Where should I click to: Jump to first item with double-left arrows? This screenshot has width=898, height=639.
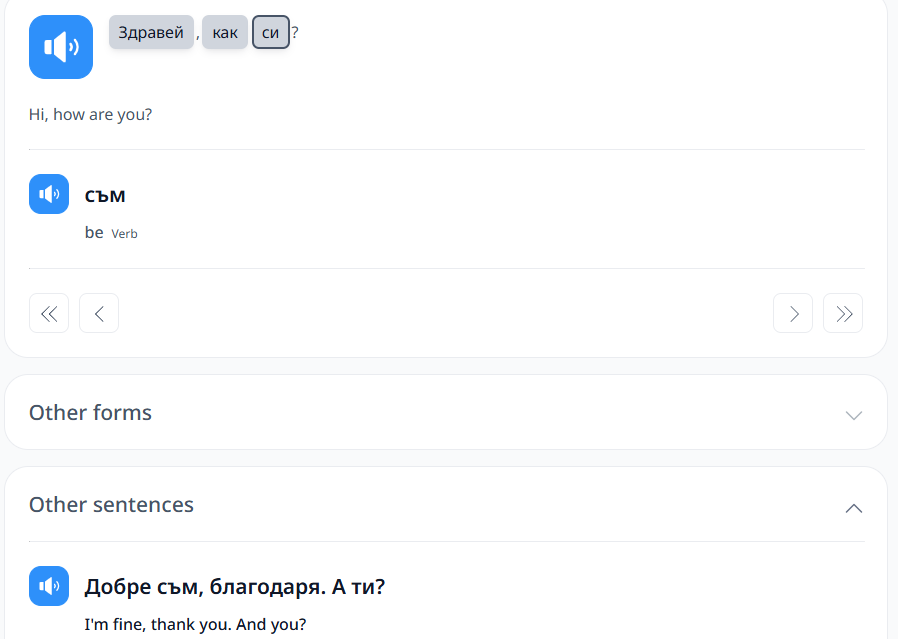click(49, 313)
